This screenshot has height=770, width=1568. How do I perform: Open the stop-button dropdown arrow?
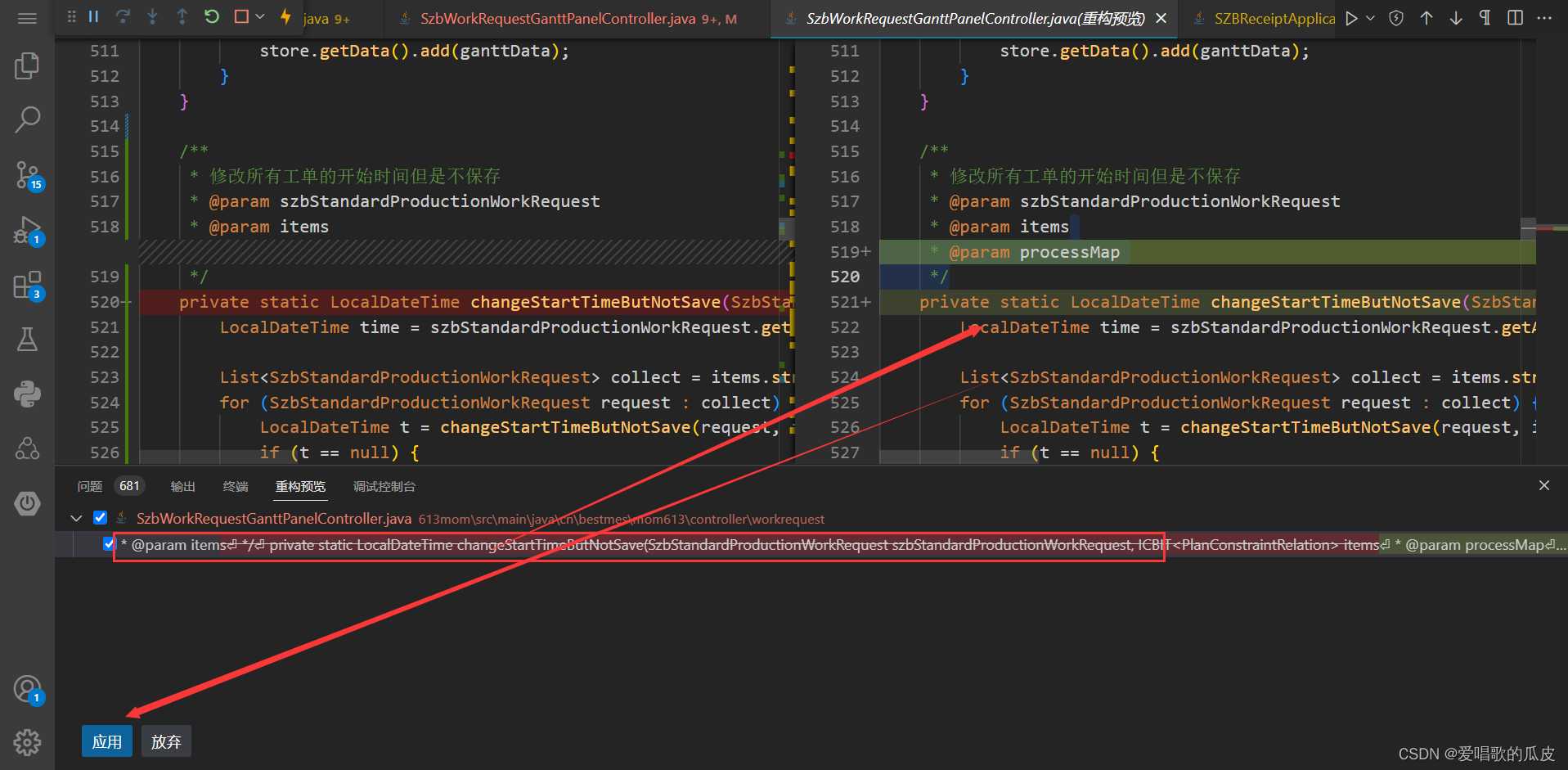pyautogui.click(x=260, y=16)
